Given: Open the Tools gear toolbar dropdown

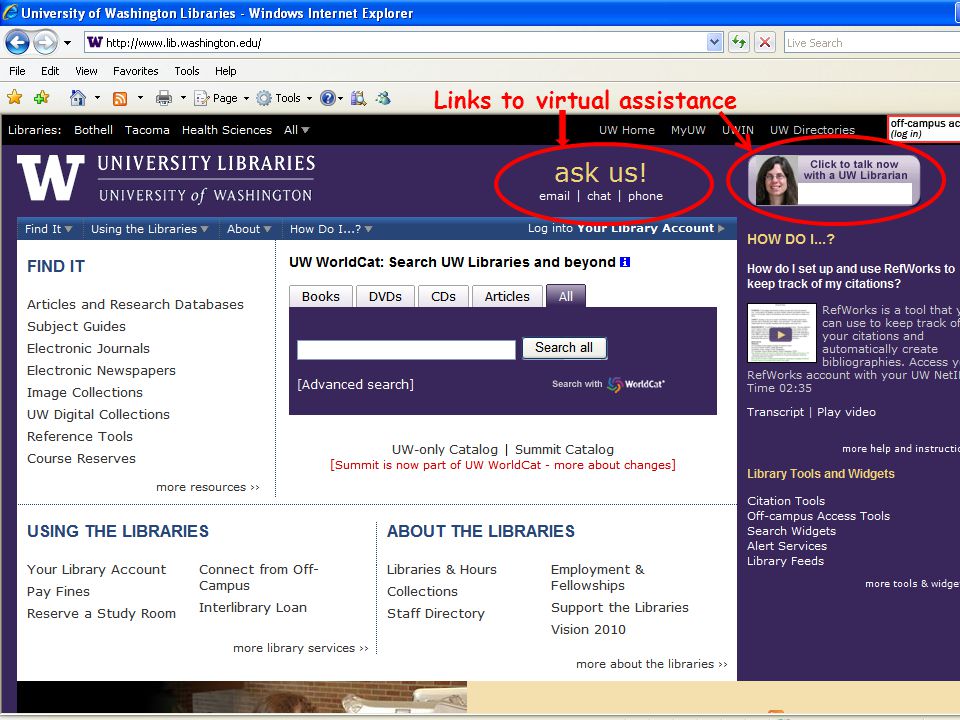Looking at the screenshot, I should click(x=285, y=98).
